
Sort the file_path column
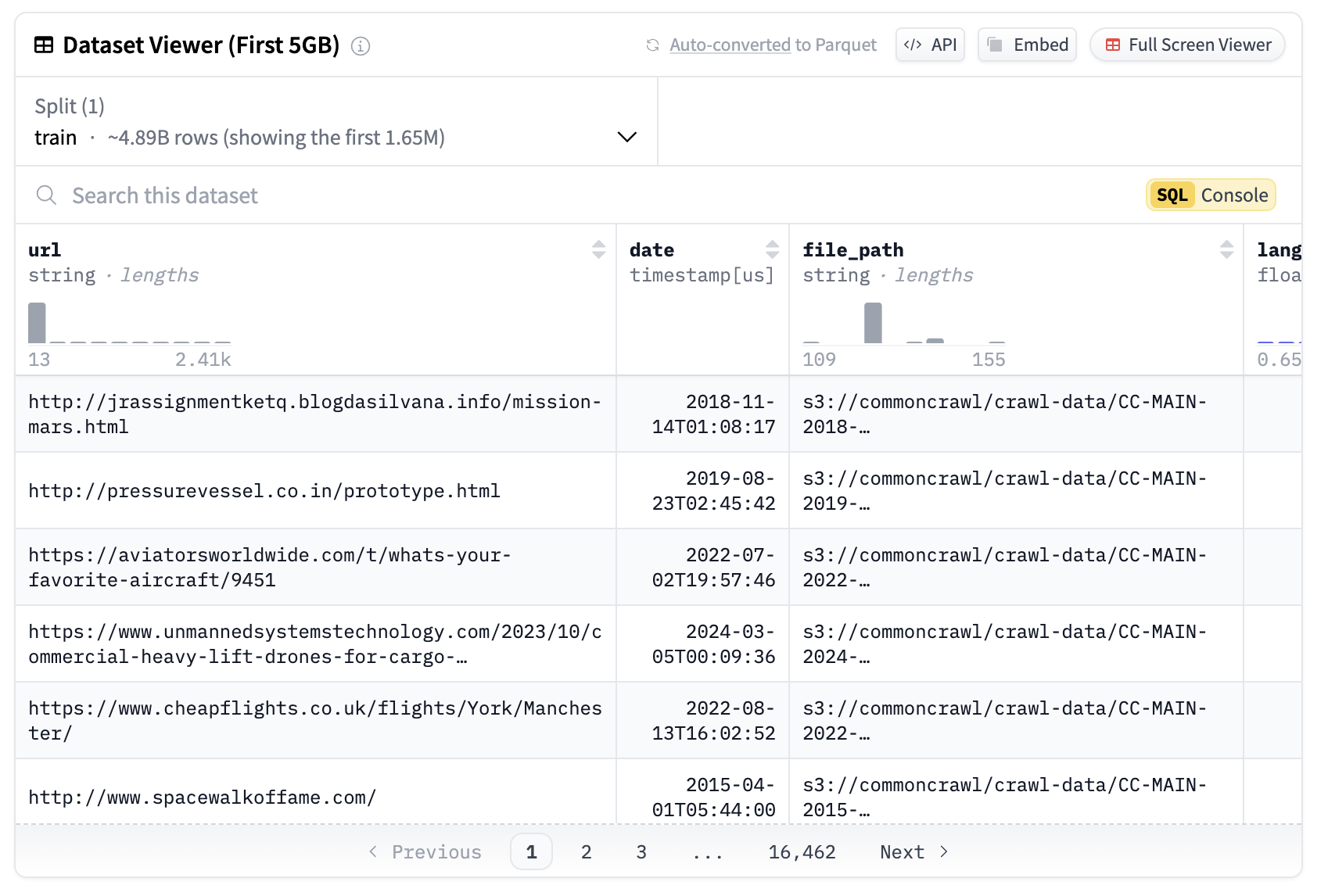tap(1226, 249)
